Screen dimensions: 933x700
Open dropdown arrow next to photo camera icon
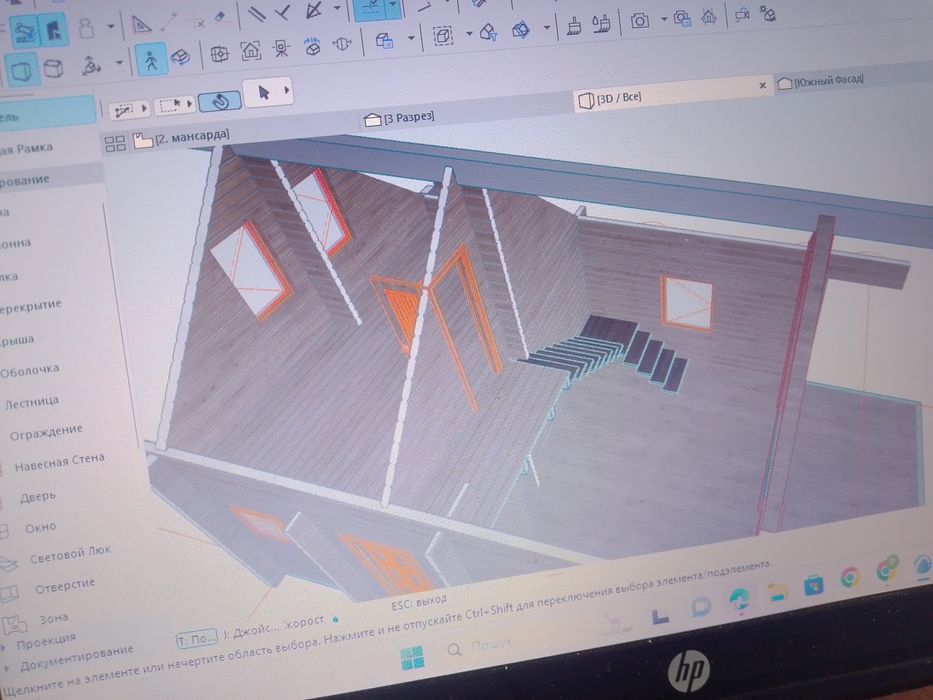click(663, 20)
